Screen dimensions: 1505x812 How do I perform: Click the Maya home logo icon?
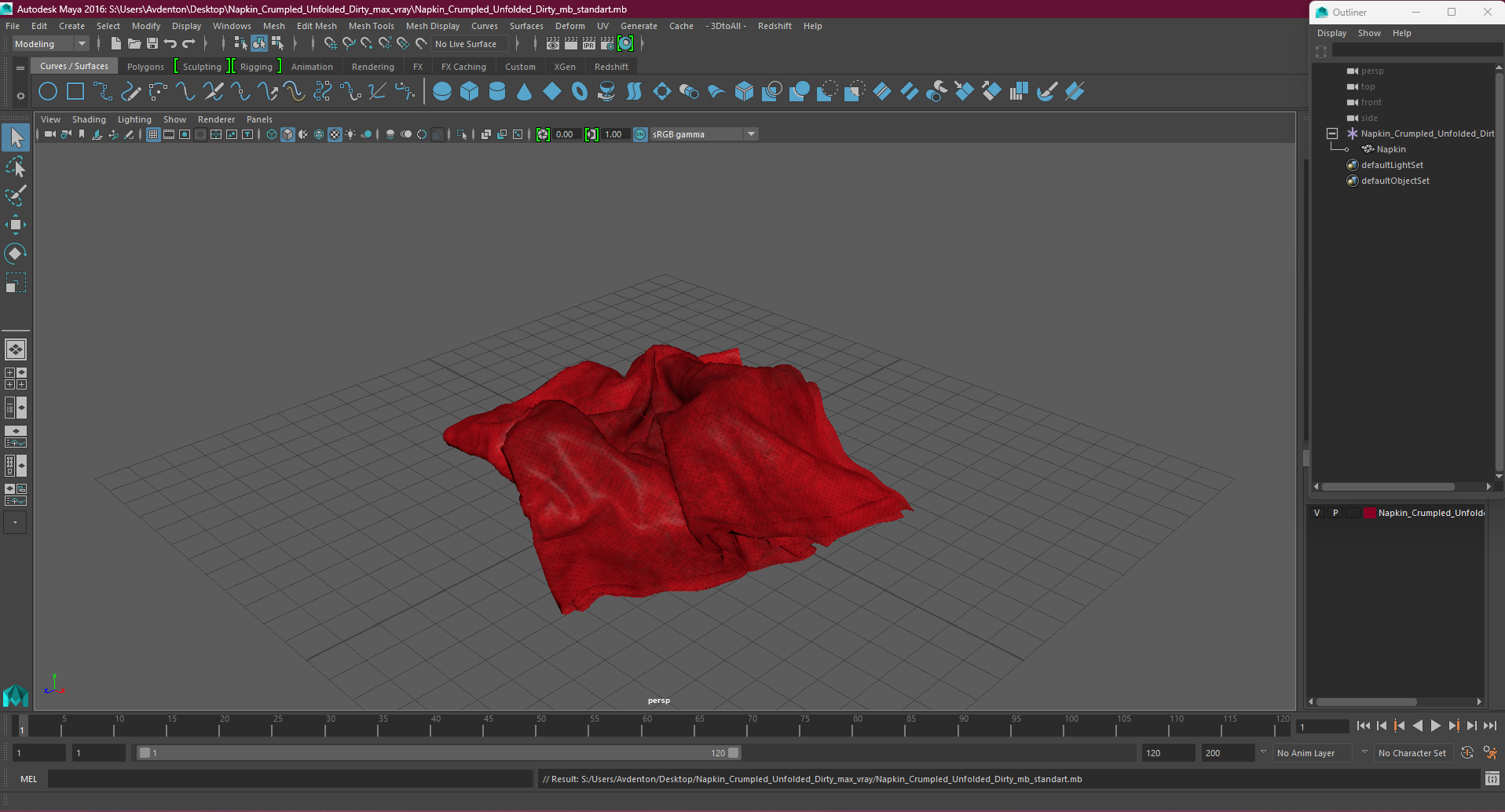(16, 695)
